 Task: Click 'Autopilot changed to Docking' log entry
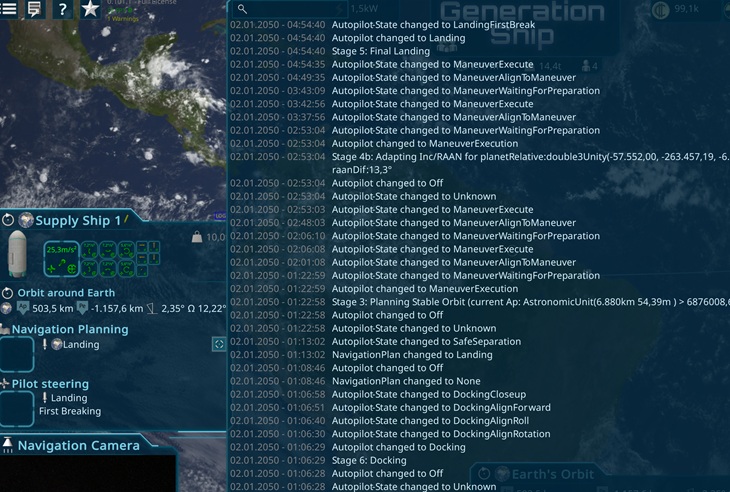(399, 447)
